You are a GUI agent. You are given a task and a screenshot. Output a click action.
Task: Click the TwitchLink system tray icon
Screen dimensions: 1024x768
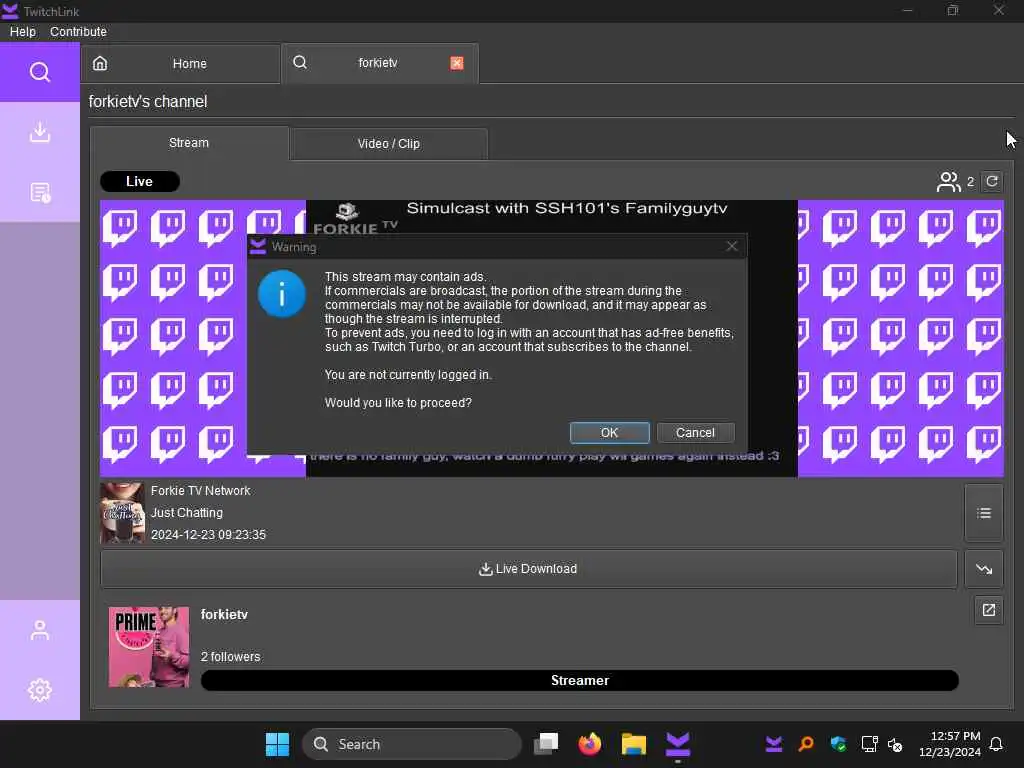click(x=774, y=744)
